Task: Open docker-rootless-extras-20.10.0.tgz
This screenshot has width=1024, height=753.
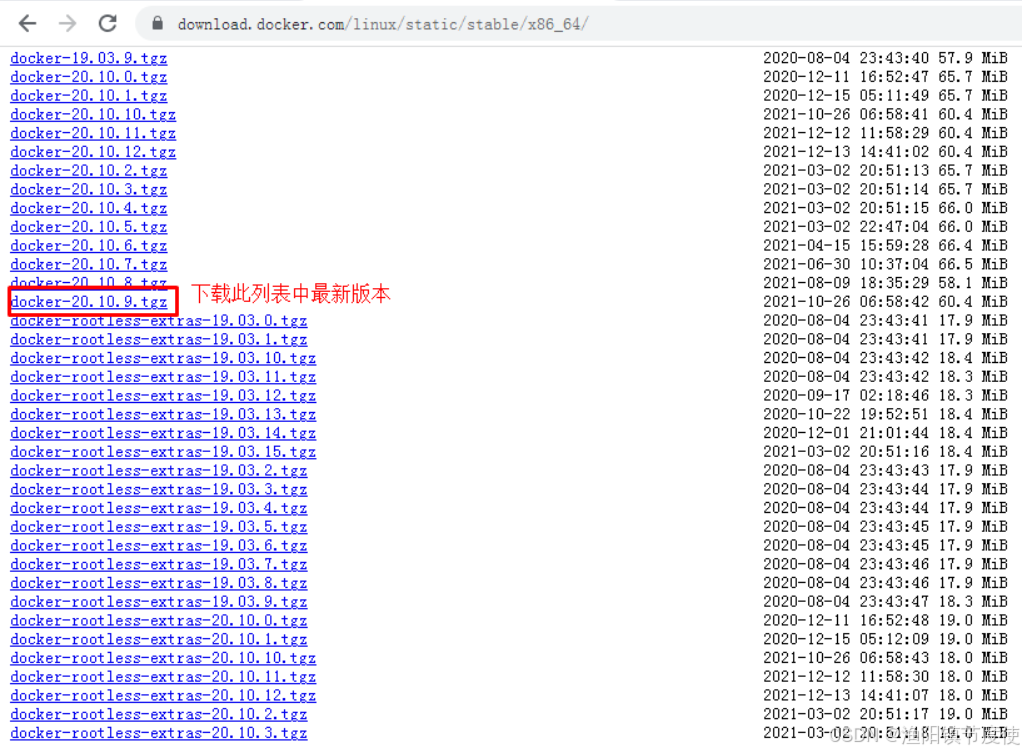Action: (x=159, y=621)
